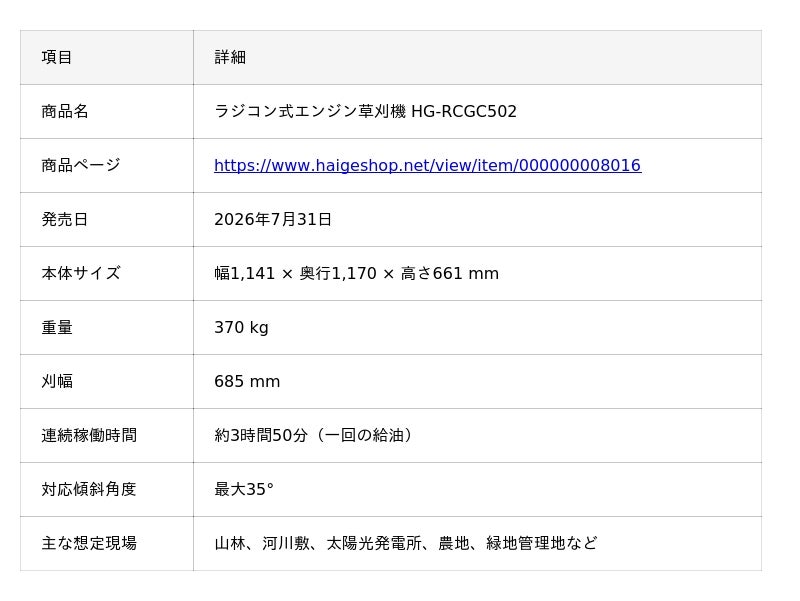
Task: Click the 重量 row label
Action: point(57,327)
